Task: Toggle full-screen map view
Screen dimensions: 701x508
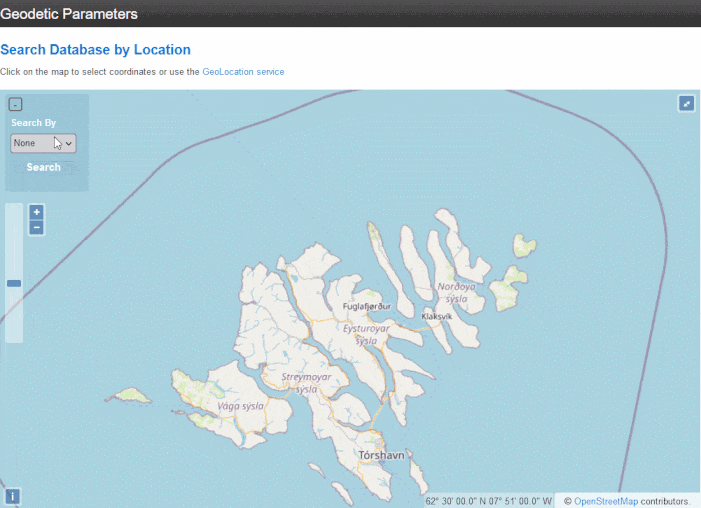Action: (x=686, y=103)
